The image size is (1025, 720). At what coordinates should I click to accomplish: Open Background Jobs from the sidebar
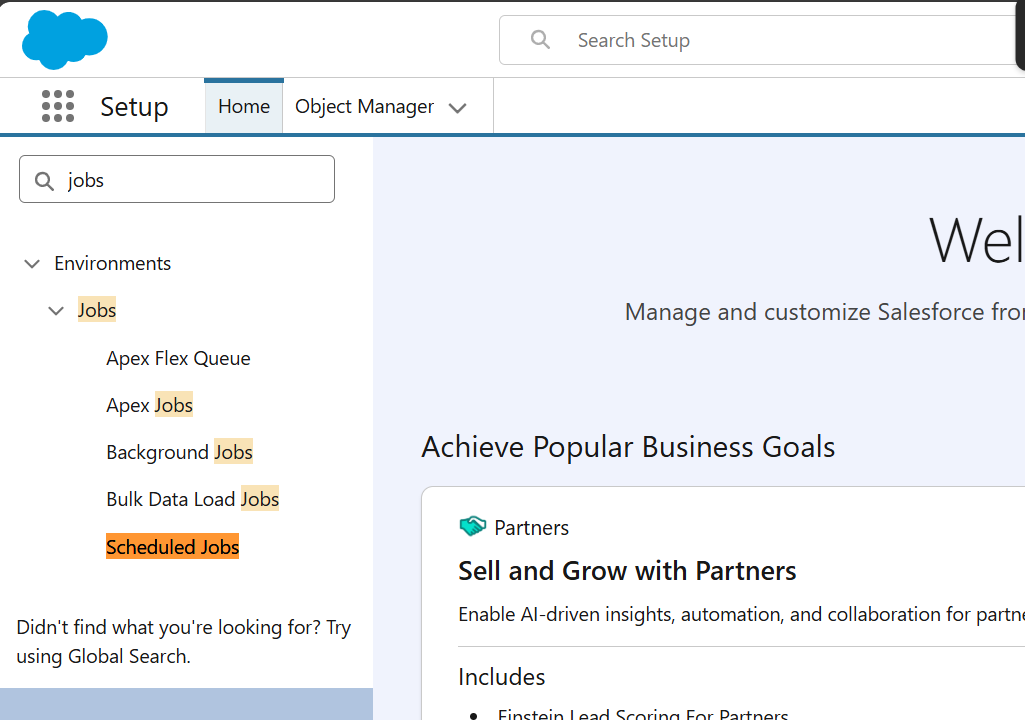[179, 452]
